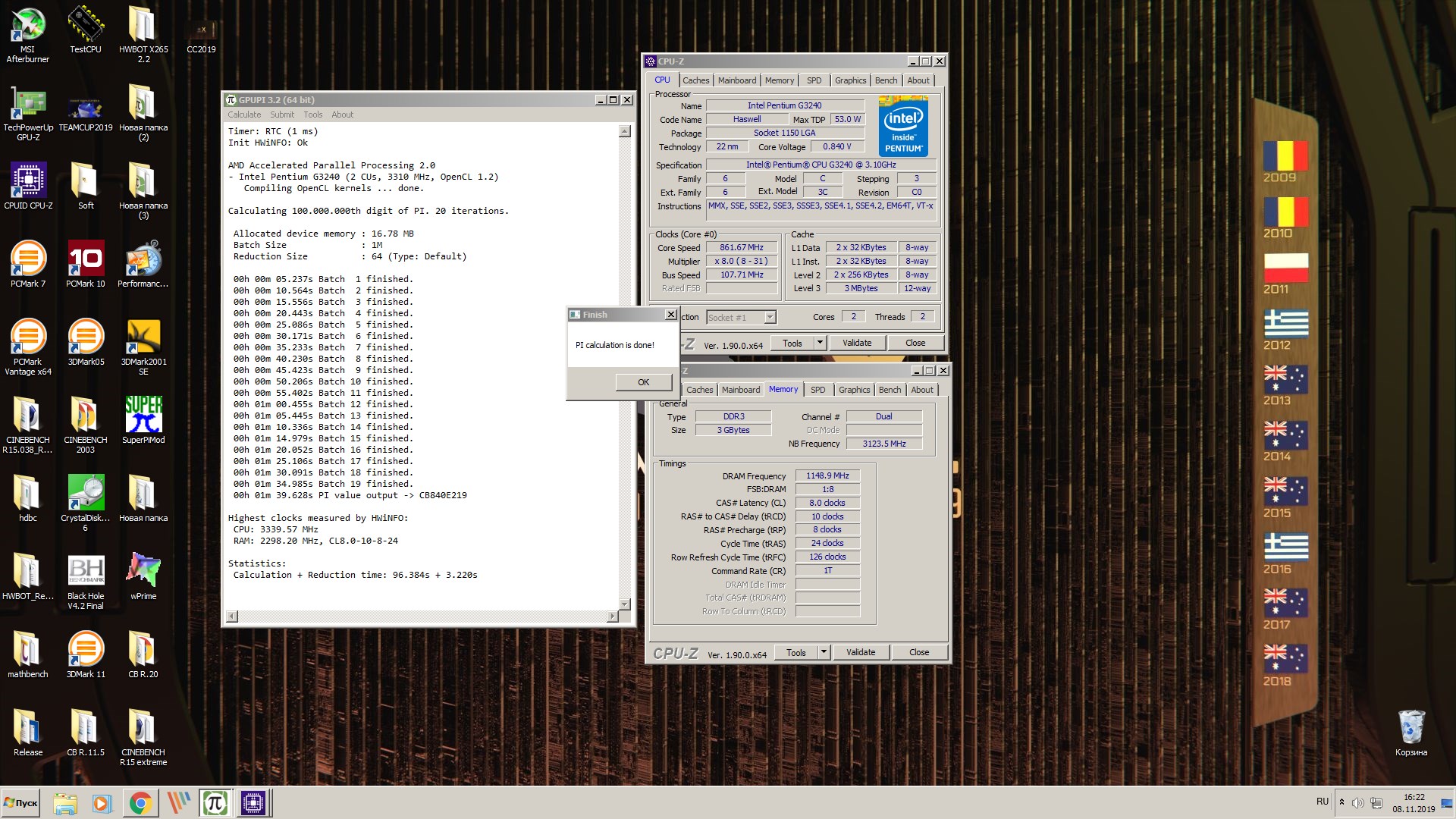
Task: Launch PCMark 7 shortcut
Action: point(28,264)
